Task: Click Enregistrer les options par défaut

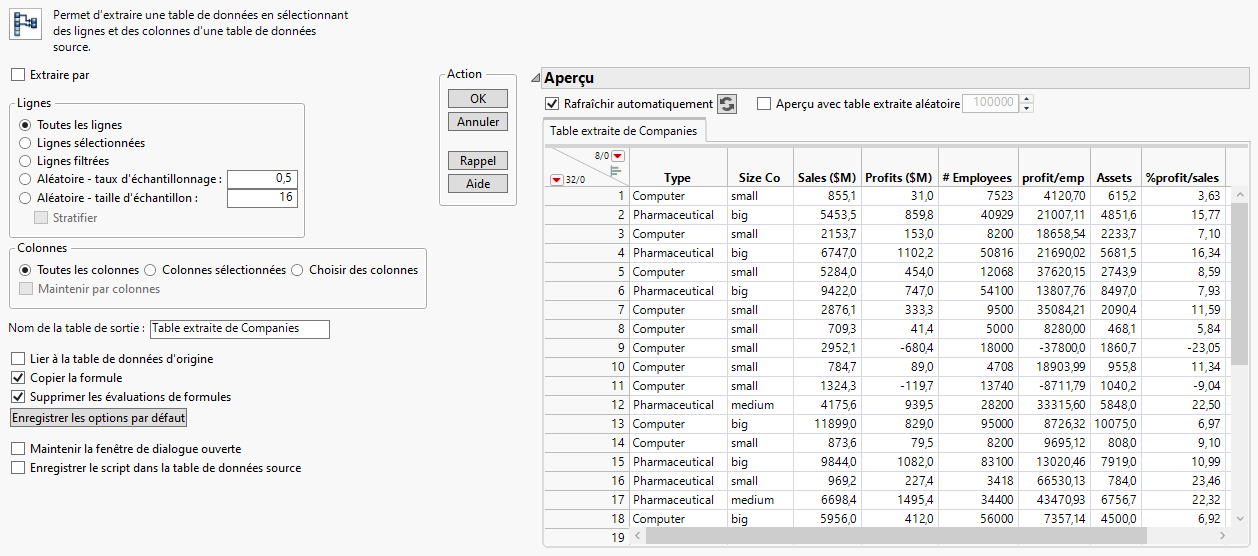Action: point(98,417)
